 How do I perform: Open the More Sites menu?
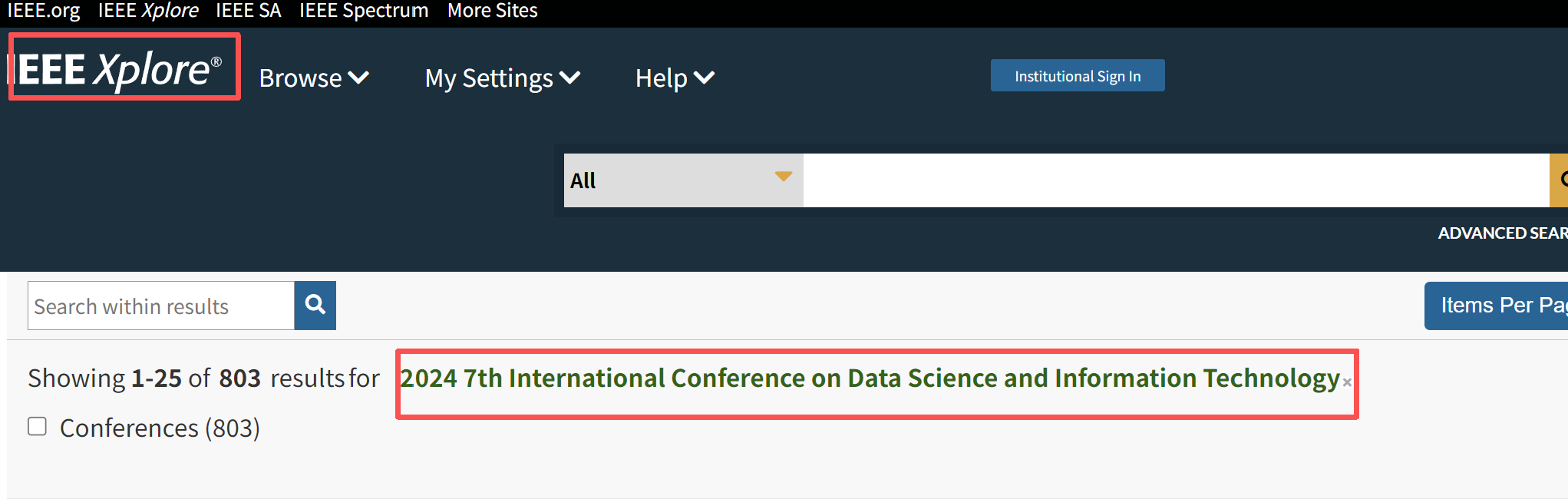coord(492,11)
